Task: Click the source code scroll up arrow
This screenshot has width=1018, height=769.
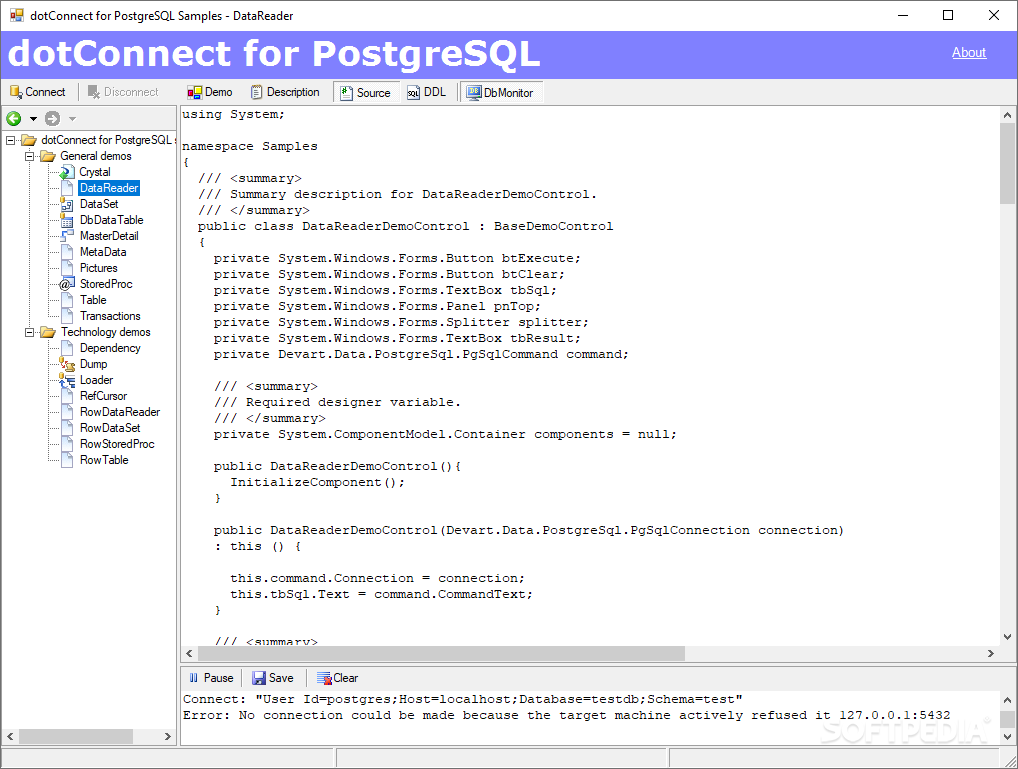Action: point(1007,115)
